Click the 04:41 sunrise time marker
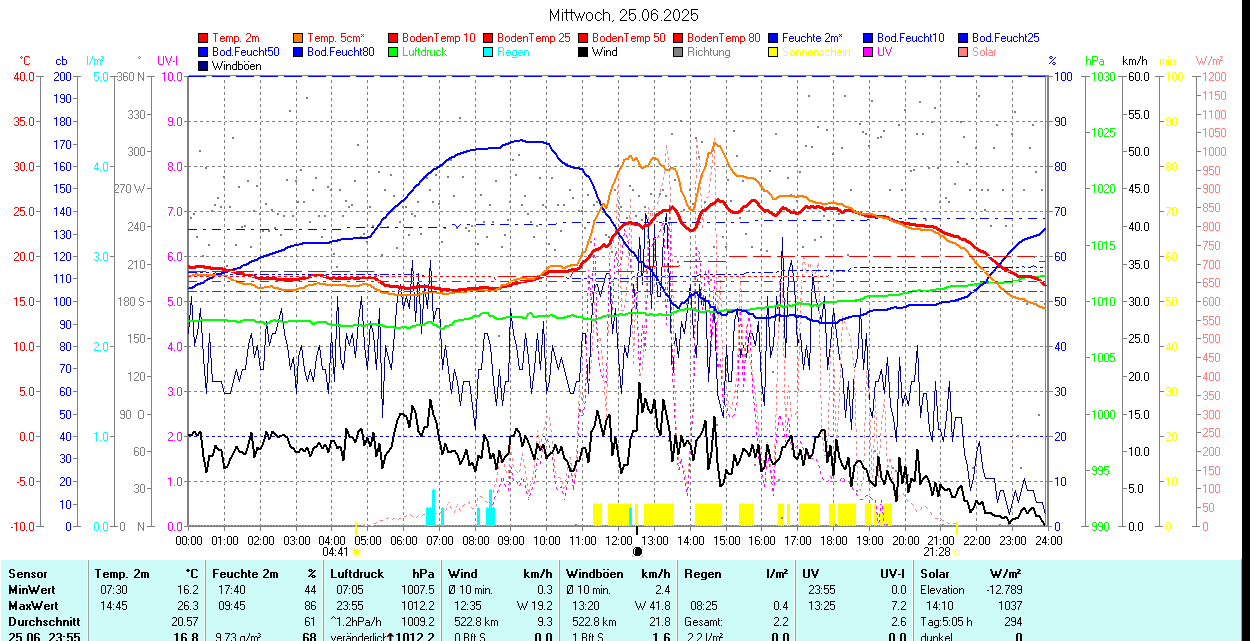The height and width of the screenshot is (641, 1250). click(x=335, y=551)
